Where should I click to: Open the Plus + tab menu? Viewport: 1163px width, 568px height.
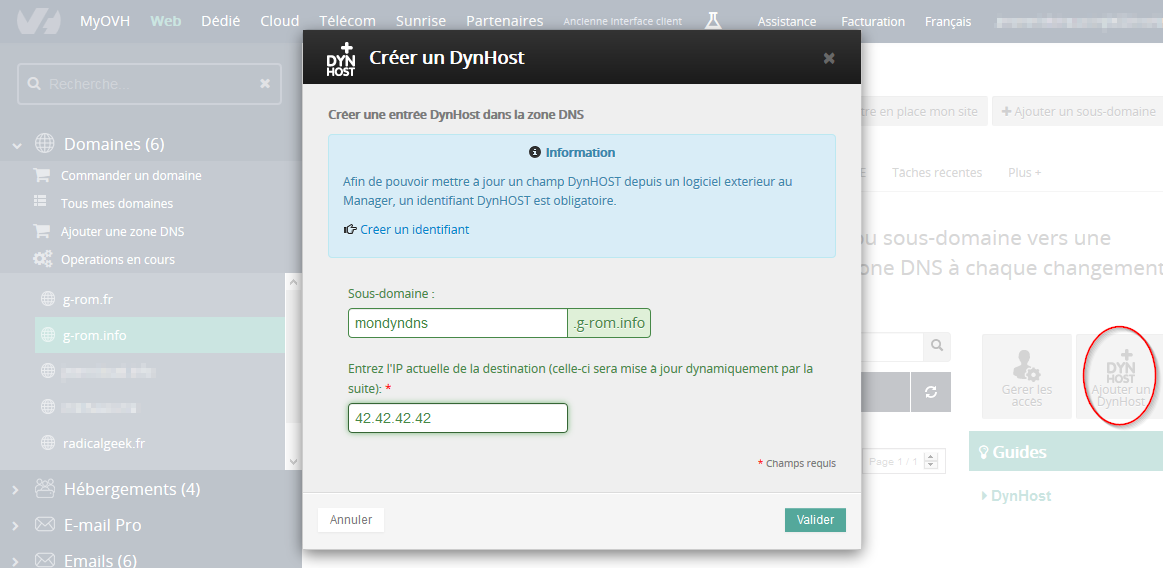click(x=1024, y=172)
